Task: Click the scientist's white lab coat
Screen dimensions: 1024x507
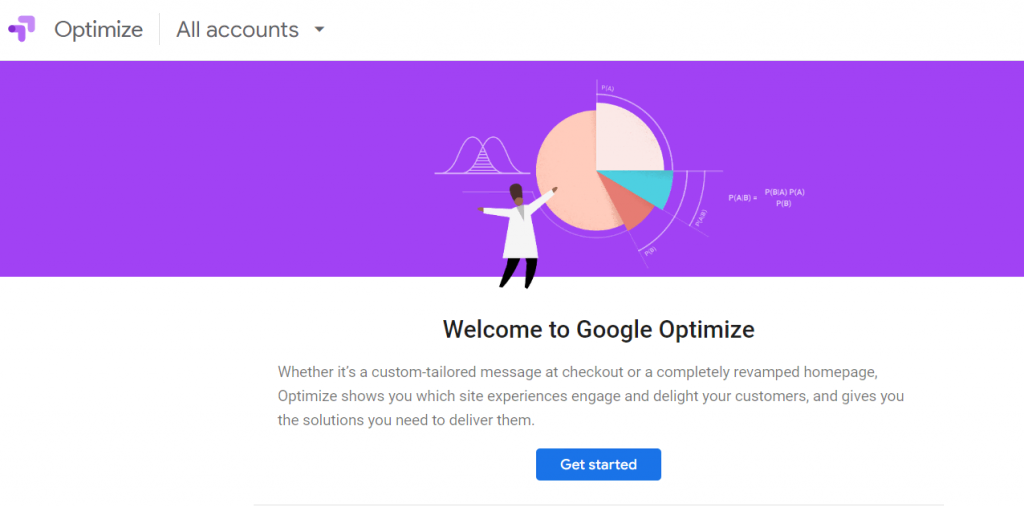Action: coord(520,235)
